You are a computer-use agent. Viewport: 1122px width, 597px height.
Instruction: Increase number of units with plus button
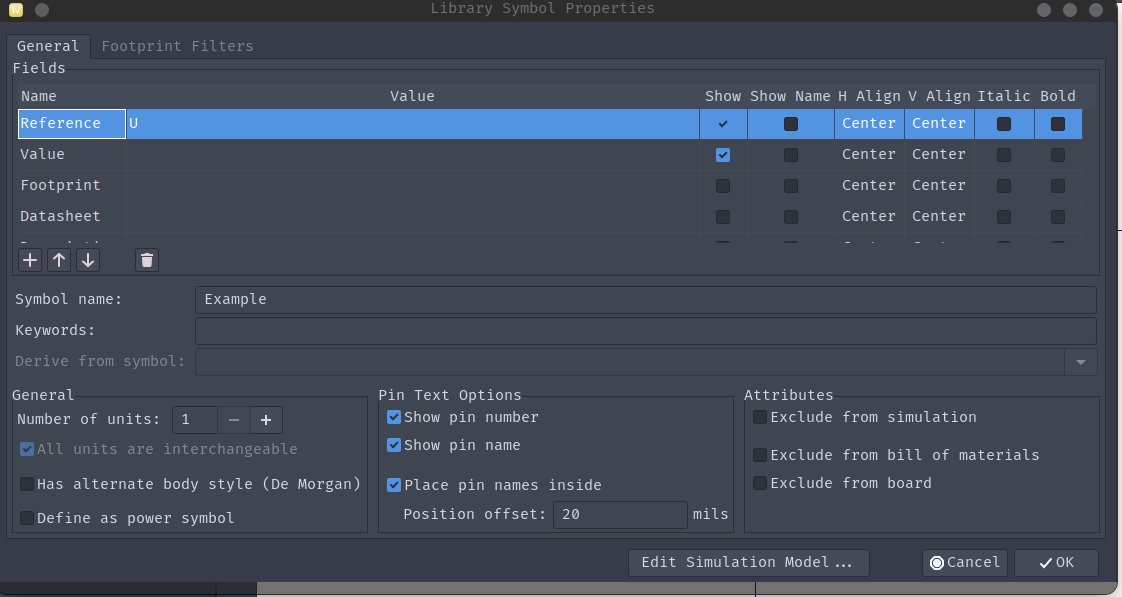[266, 420]
